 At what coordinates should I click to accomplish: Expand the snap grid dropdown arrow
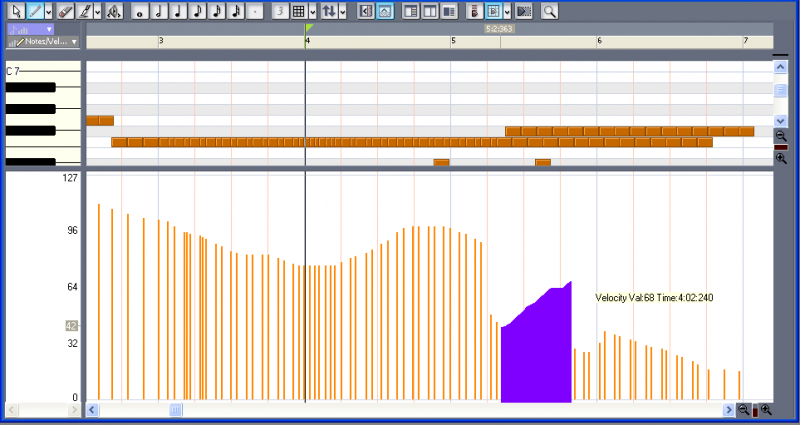[311, 11]
